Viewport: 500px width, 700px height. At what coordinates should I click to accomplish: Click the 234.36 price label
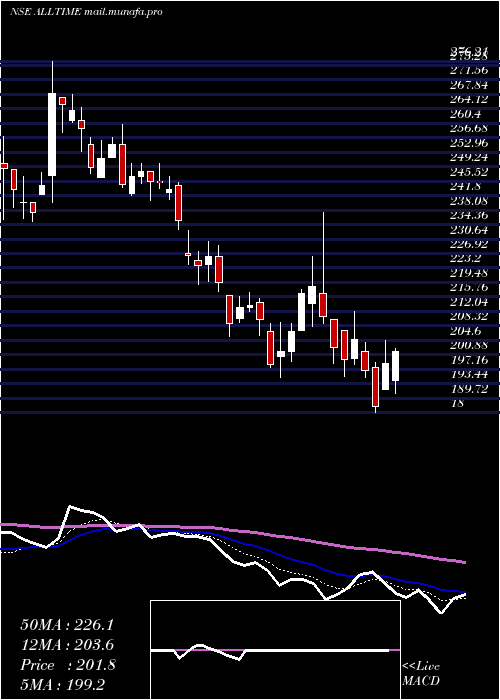[469, 216]
